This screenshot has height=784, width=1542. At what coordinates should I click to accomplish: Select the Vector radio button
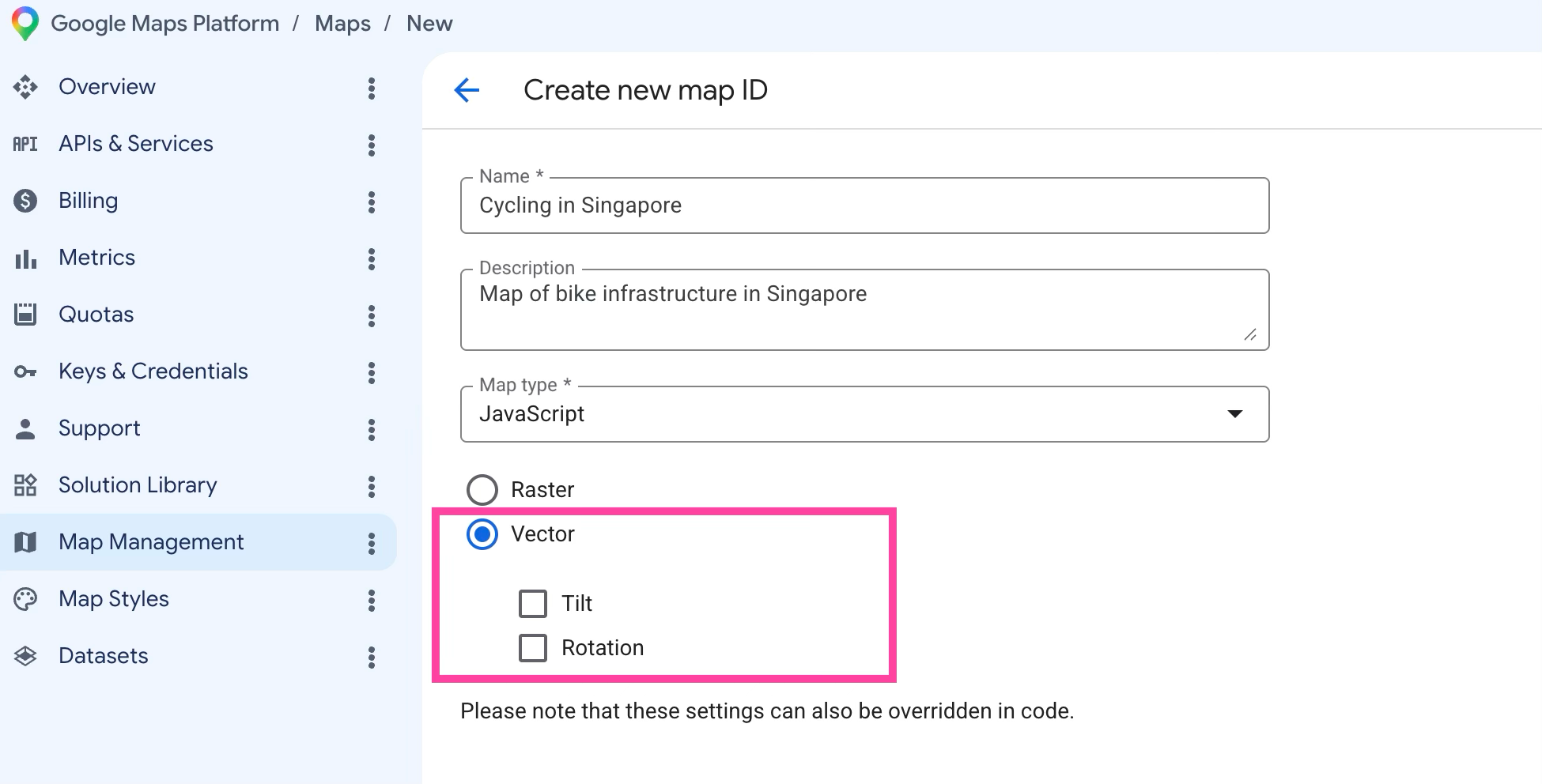(x=482, y=534)
